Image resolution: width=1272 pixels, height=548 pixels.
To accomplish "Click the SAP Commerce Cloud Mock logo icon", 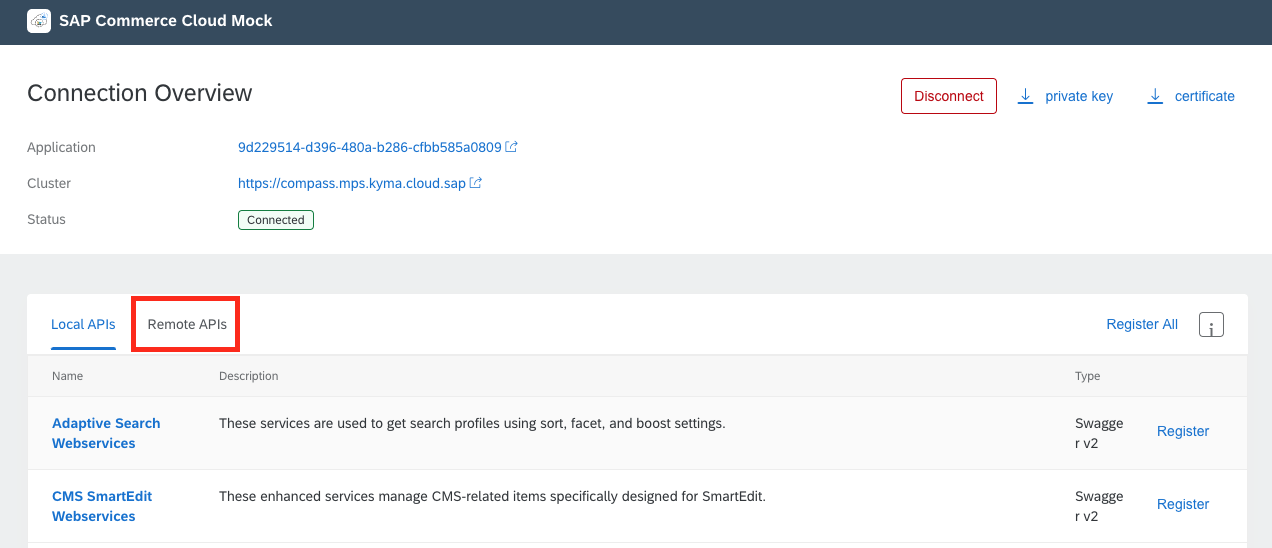I will coord(39,20).
